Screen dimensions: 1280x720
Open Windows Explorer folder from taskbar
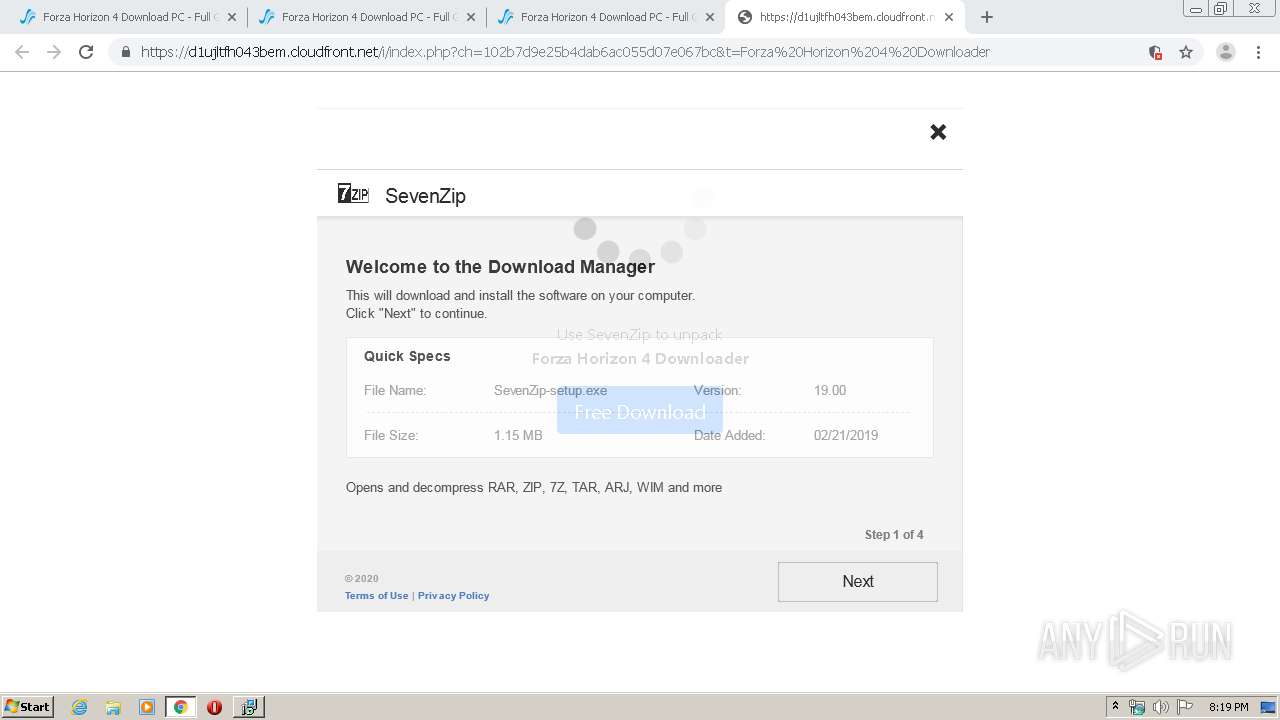pos(113,707)
